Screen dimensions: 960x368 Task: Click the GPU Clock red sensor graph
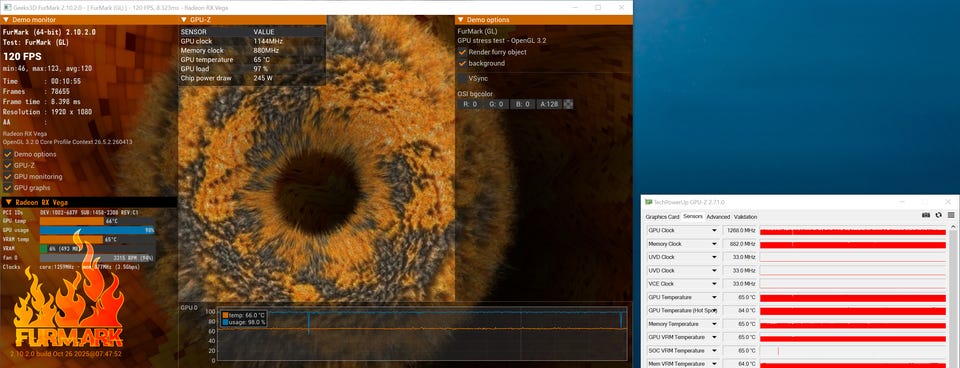853,231
